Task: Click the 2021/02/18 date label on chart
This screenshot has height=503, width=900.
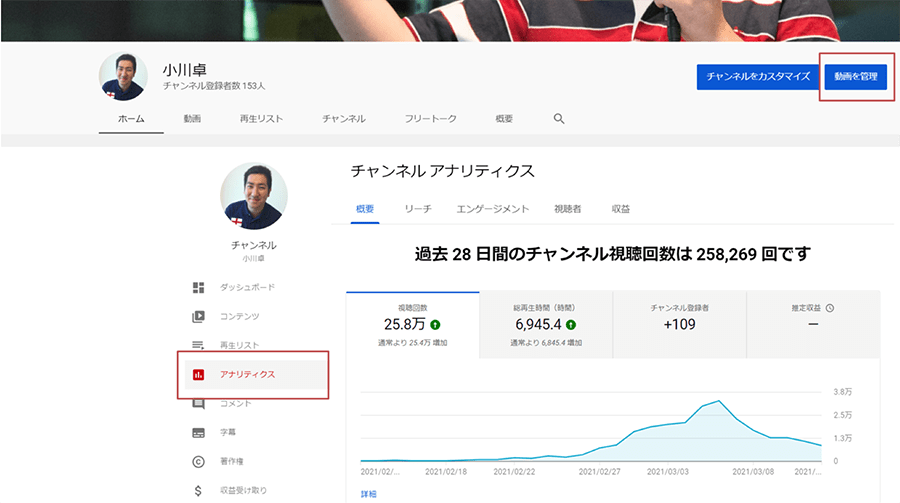Action: 446,471
